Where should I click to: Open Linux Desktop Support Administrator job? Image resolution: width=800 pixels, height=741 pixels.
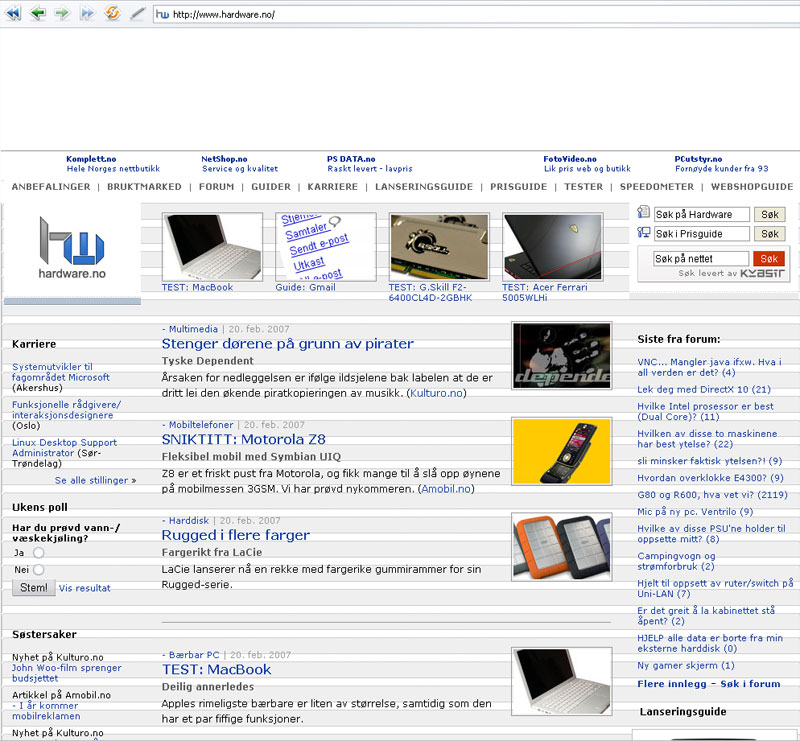pos(64,448)
